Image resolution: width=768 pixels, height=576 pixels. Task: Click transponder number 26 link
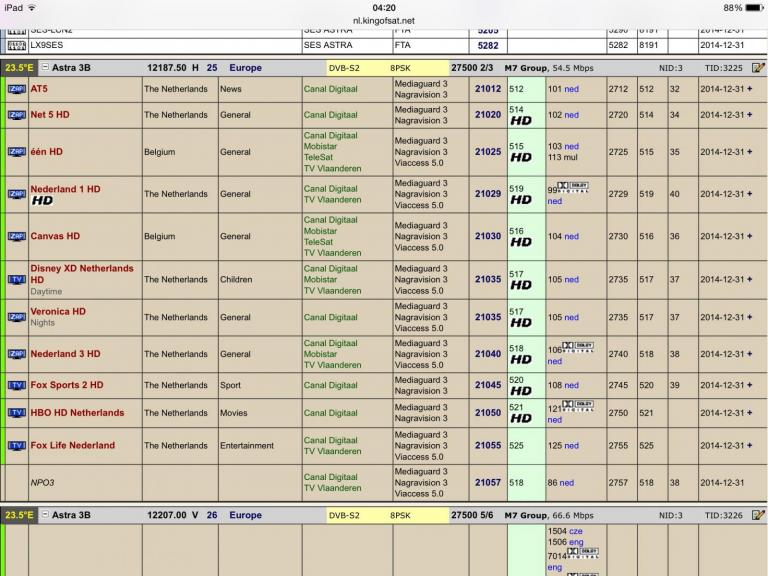[x=212, y=515]
